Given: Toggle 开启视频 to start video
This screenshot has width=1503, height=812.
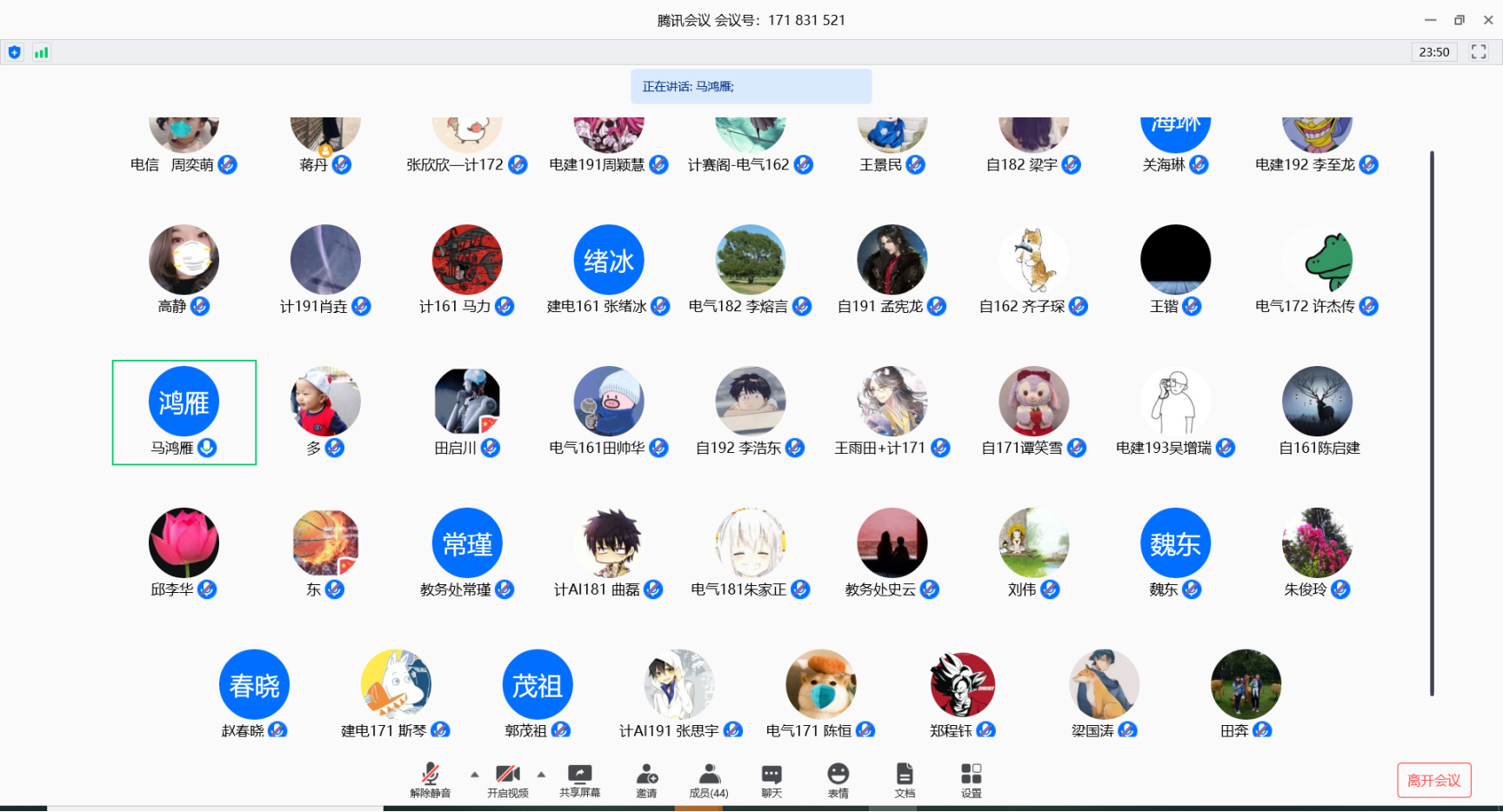Looking at the screenshot, I should 508,775.
